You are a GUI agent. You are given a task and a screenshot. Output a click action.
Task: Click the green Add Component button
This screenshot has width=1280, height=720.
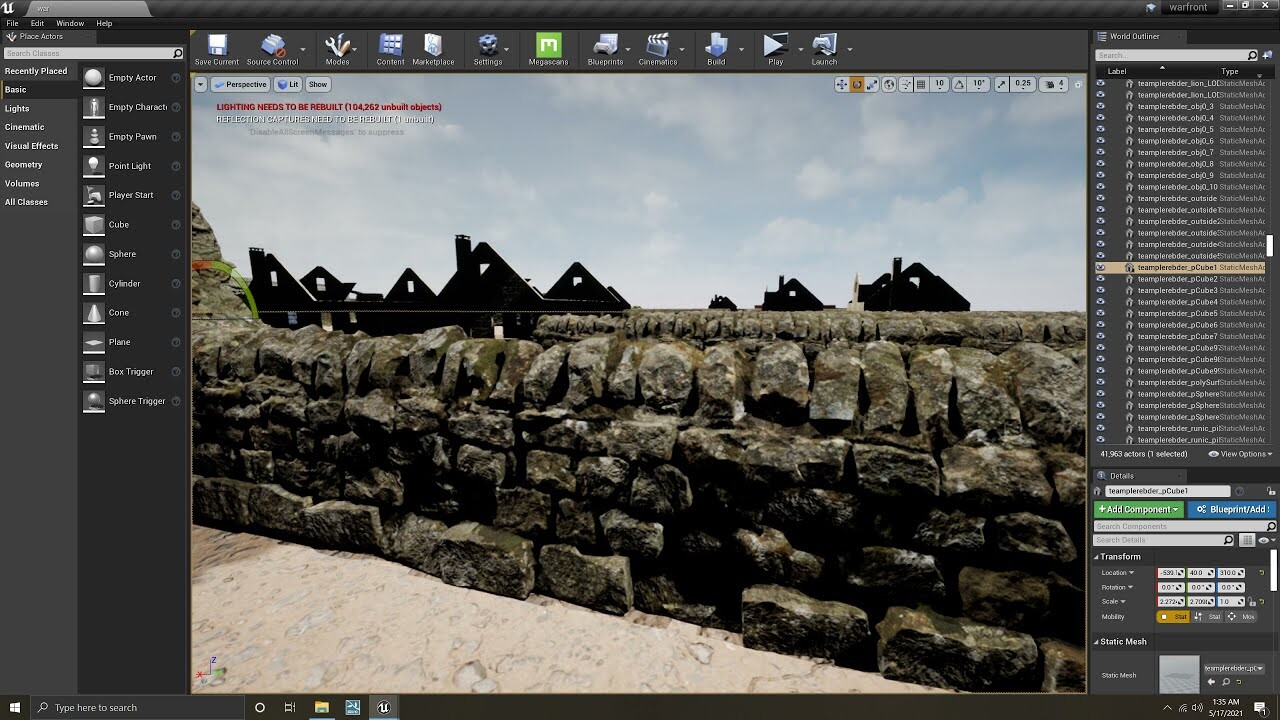(1137, 509)
